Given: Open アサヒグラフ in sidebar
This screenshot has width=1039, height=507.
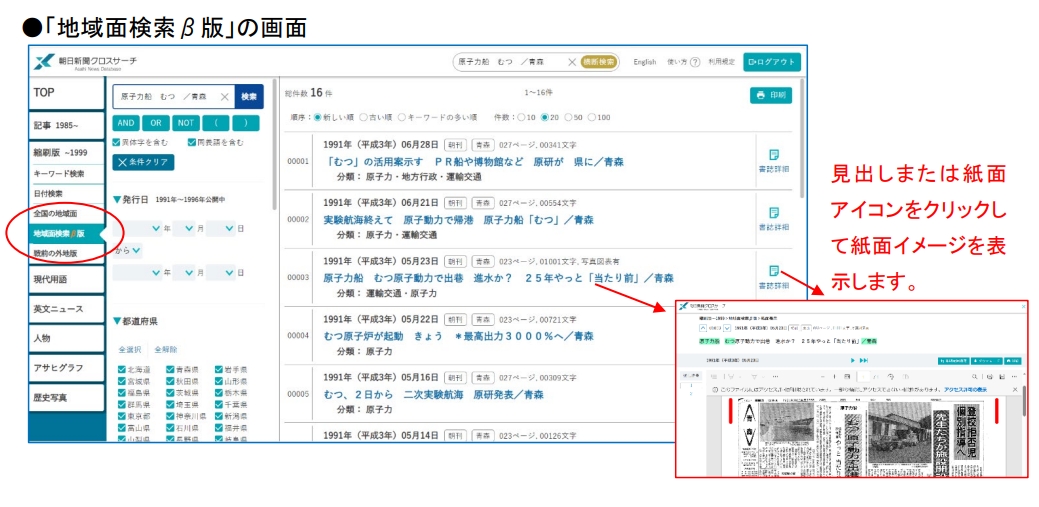Looking at the screenshot, I should click(x=66, y=368).
